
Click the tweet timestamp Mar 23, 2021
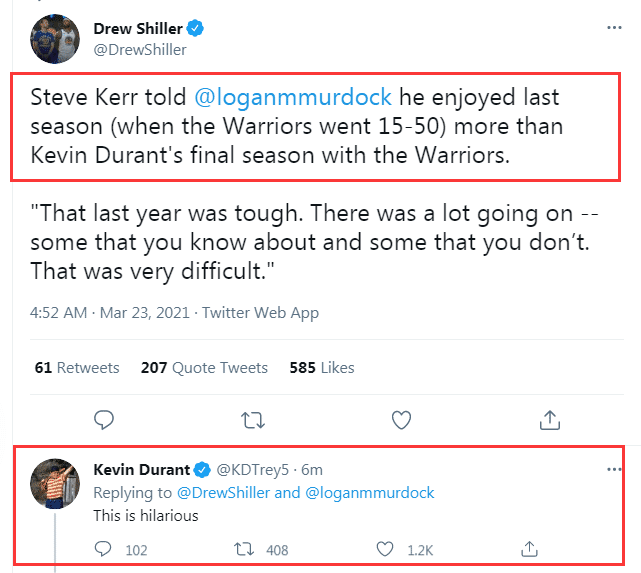tap(145, 312)
